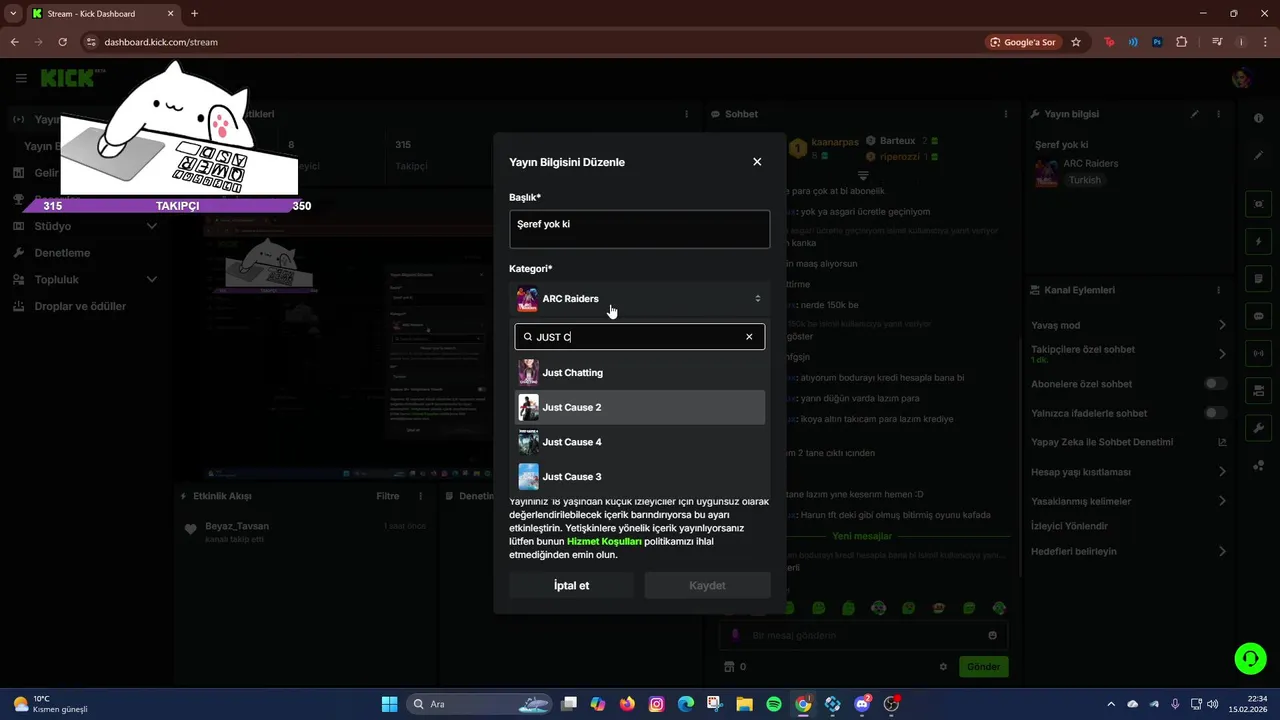This screenshot has width=1280, height=720.
Task: Open Droplar ve ödüller page
Action: 80,306
